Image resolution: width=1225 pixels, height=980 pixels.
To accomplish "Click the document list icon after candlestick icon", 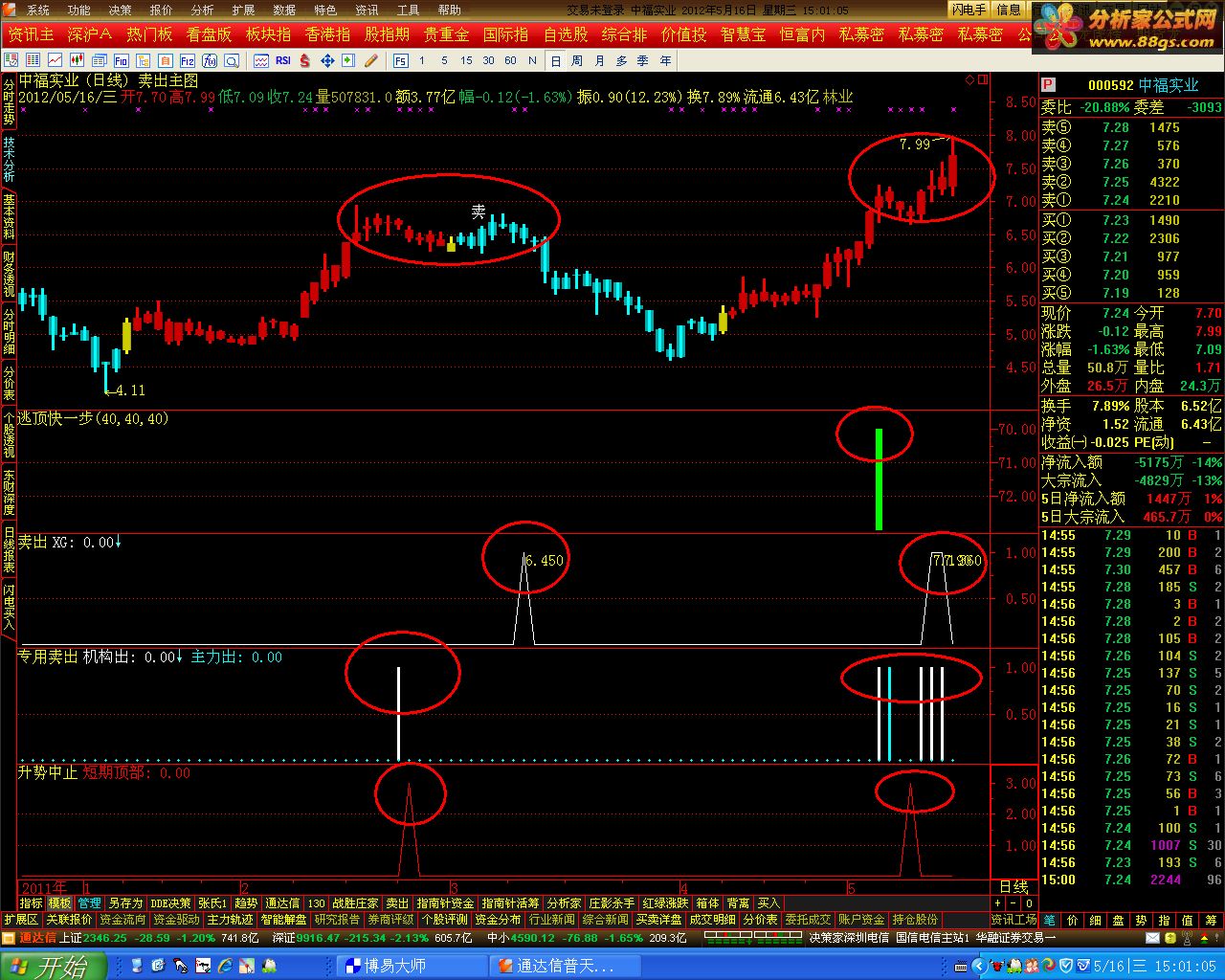I will [100, 60].
